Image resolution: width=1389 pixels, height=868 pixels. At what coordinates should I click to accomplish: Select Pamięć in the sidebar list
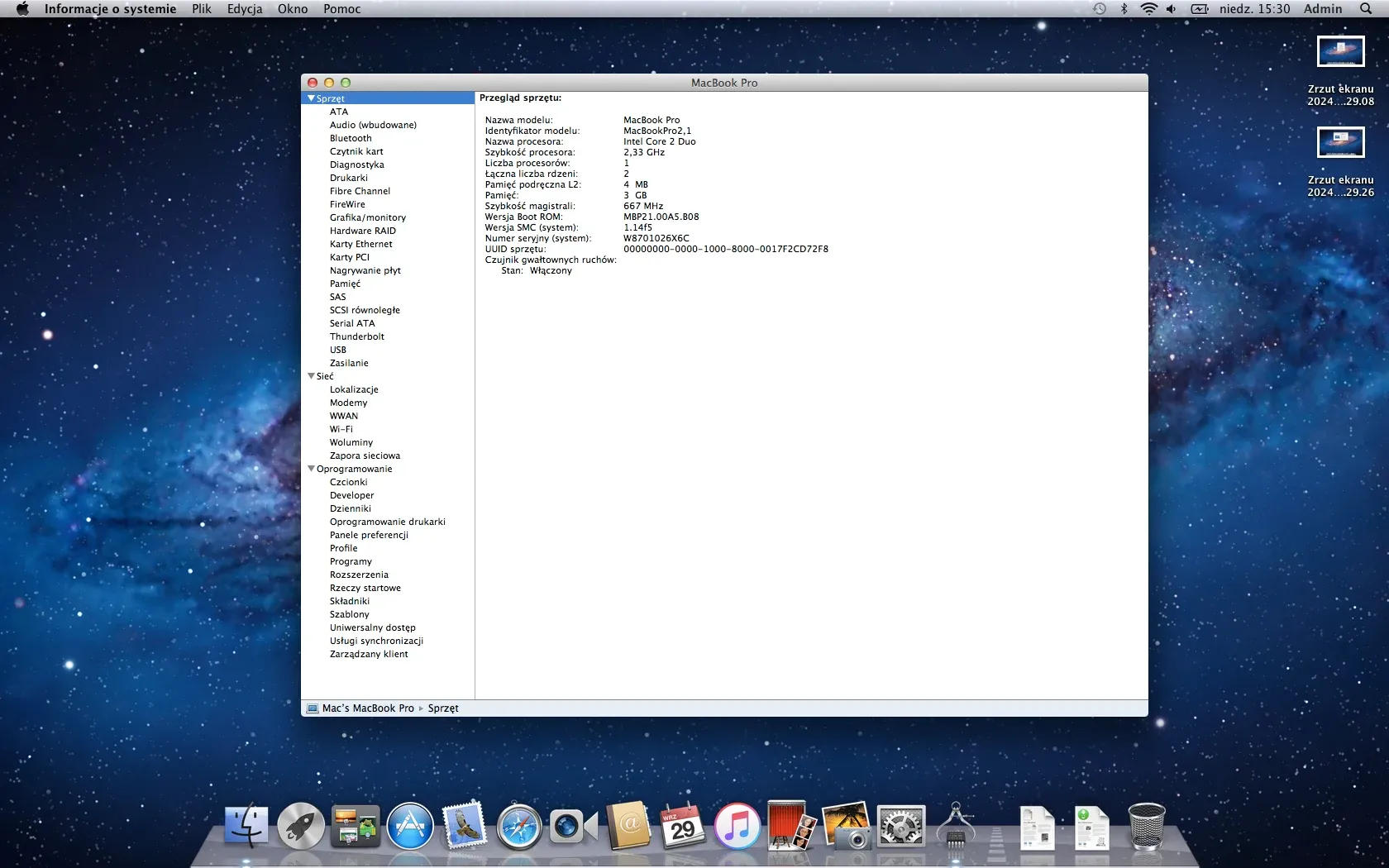point(345,284)
